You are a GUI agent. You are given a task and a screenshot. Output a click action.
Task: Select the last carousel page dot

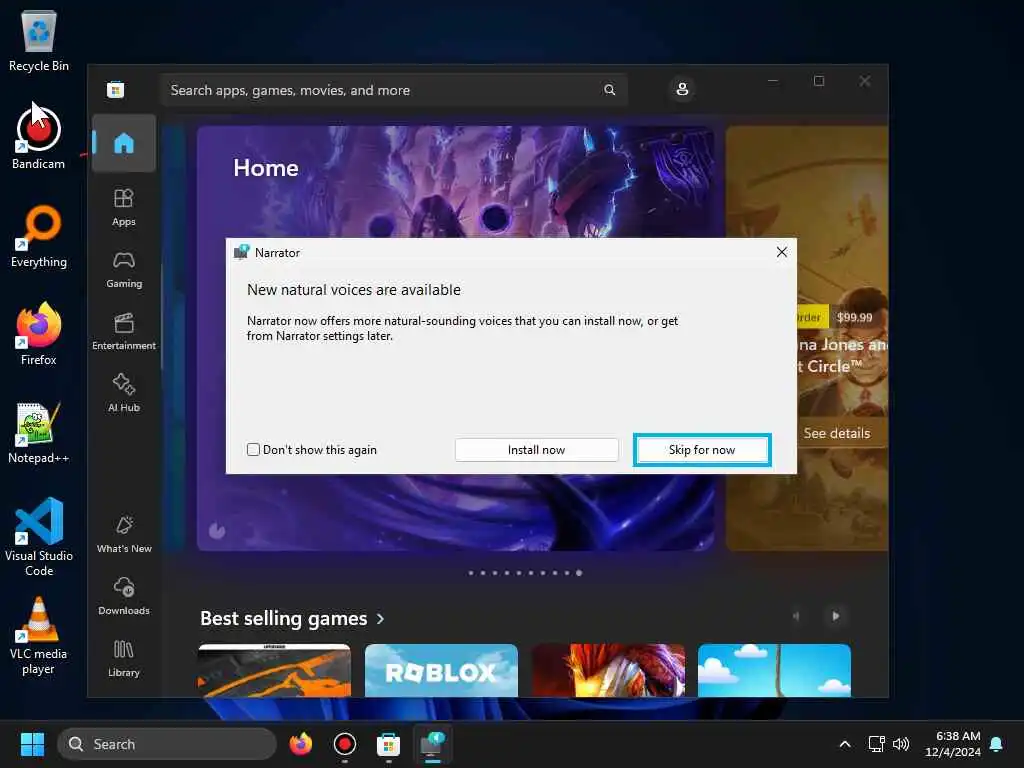579,573
